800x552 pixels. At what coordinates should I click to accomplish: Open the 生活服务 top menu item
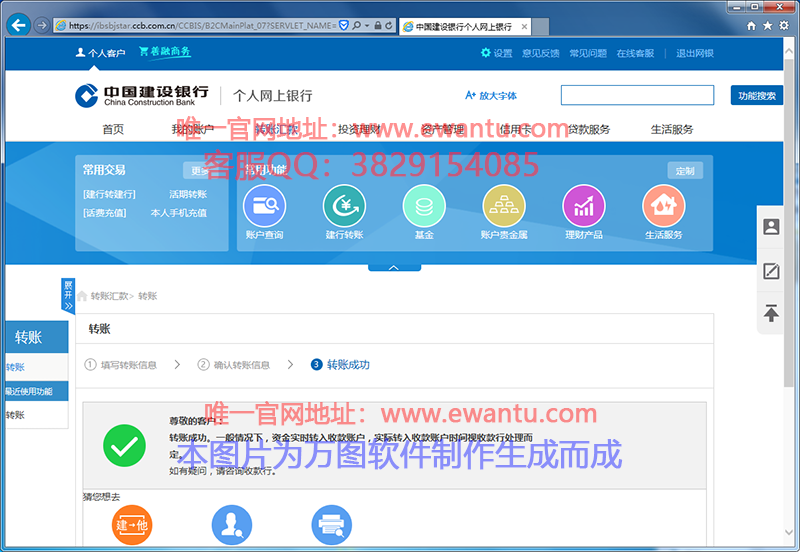coord(672,129)
